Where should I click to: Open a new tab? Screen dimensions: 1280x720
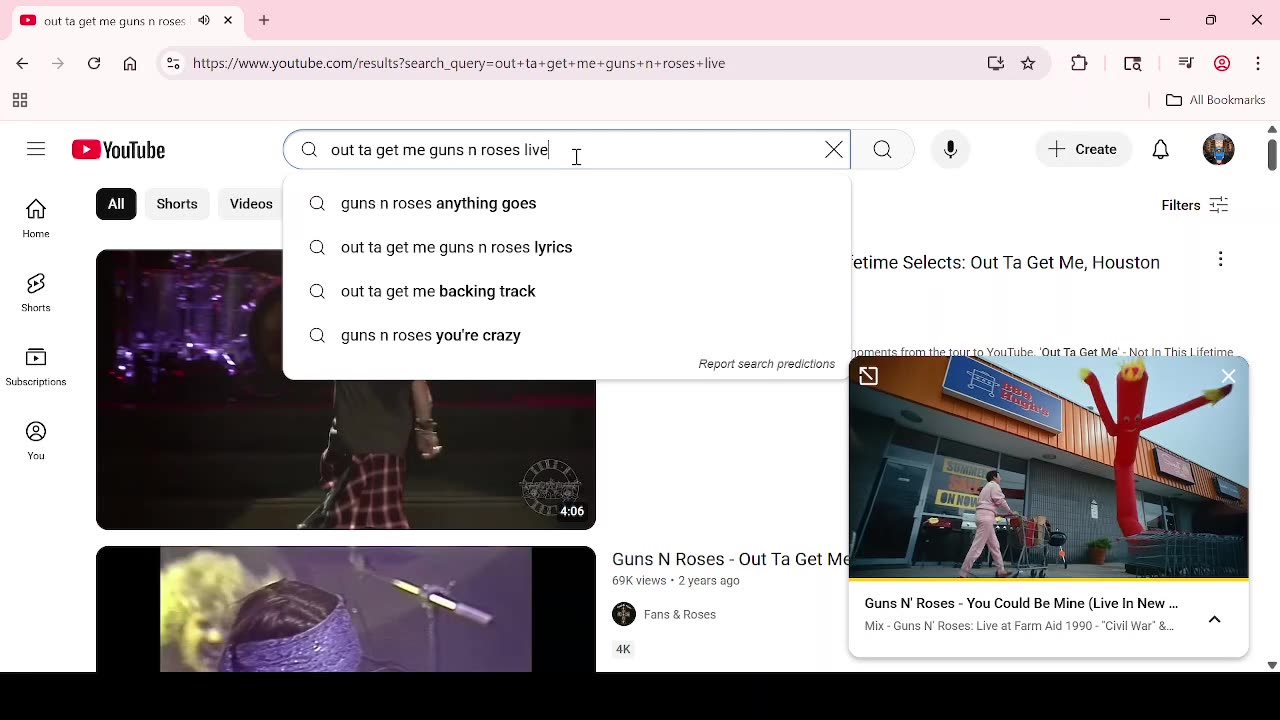(264, 20)
